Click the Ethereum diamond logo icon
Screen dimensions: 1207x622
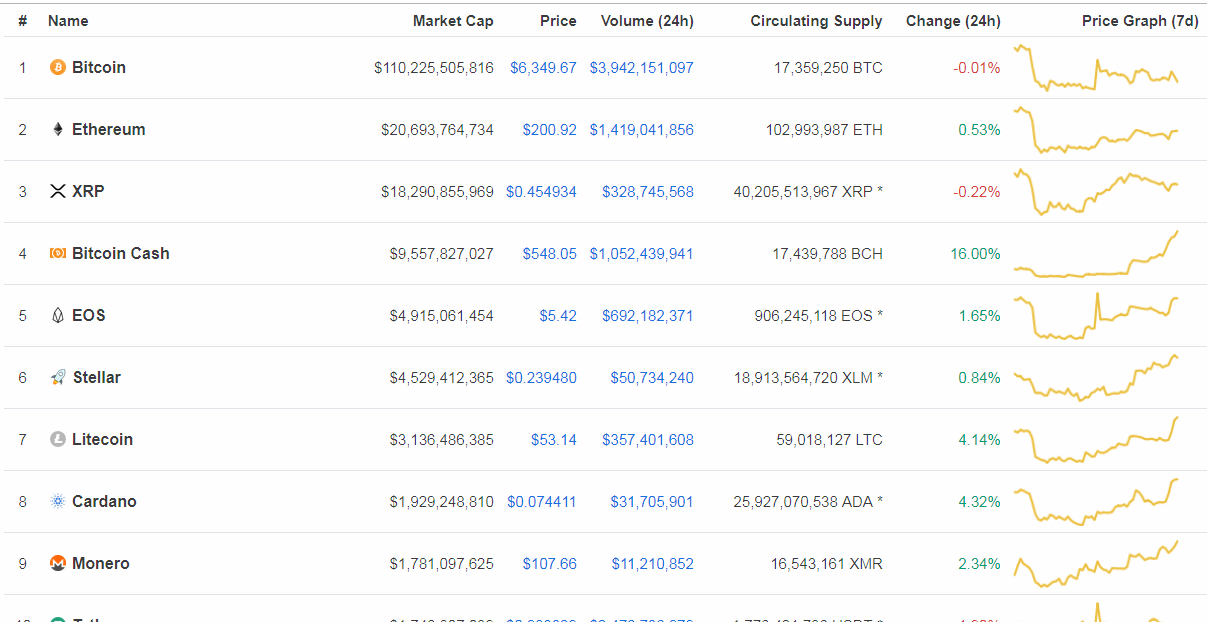tap(58, 130)
